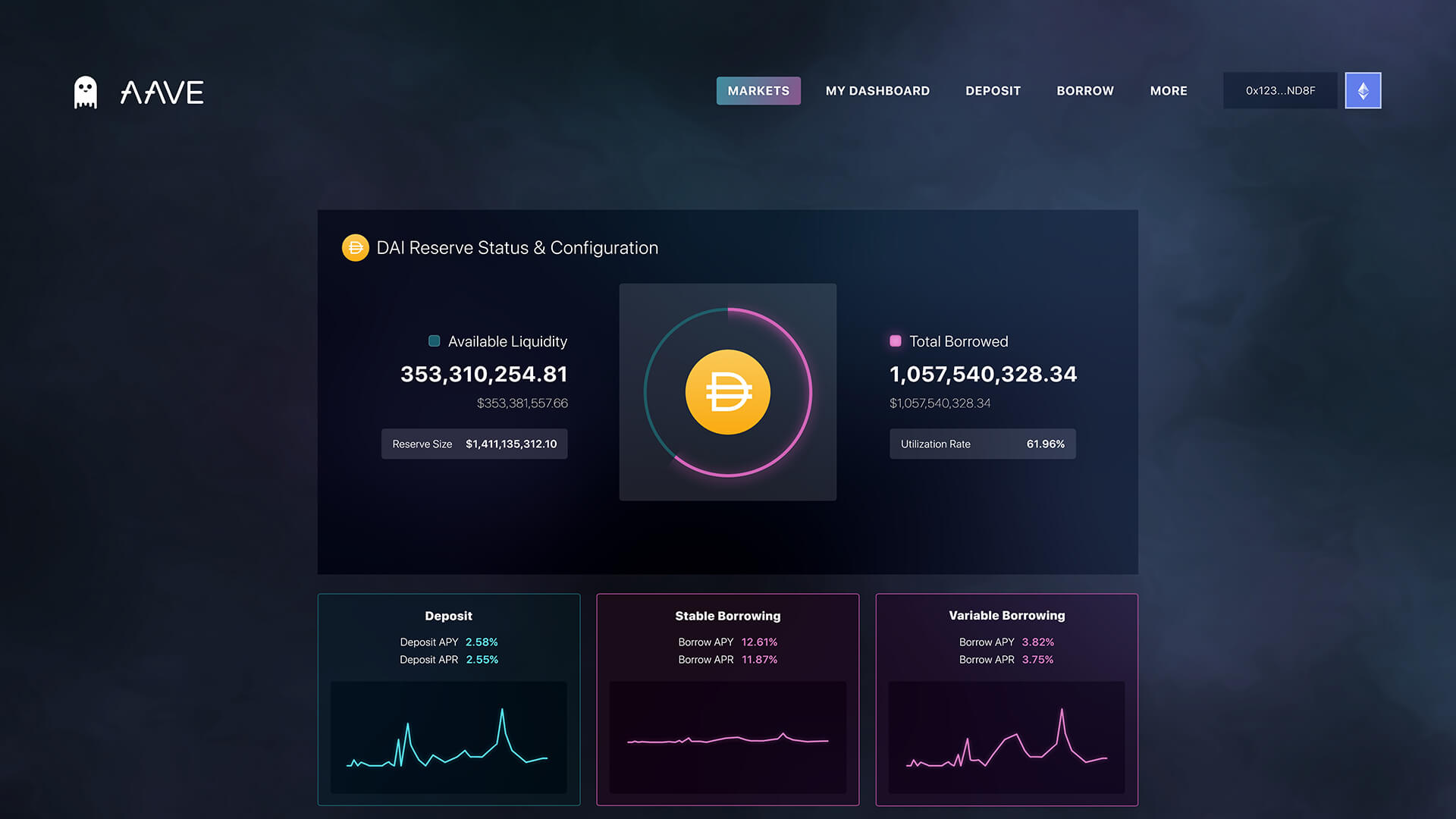
Task: Go to My Dashboard
Action: coord(877,90)
